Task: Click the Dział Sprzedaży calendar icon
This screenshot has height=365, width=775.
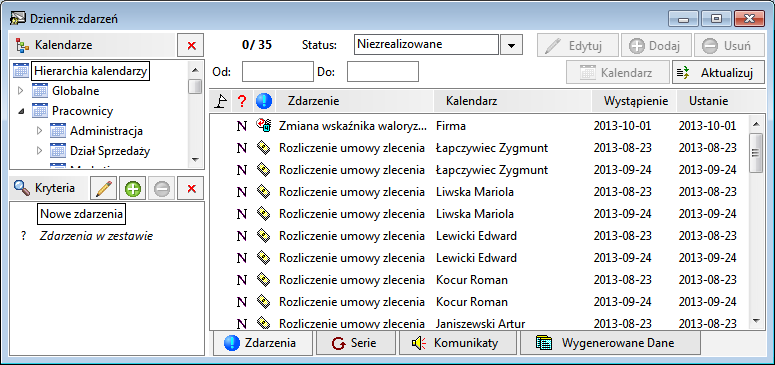Action: [58, 151]
